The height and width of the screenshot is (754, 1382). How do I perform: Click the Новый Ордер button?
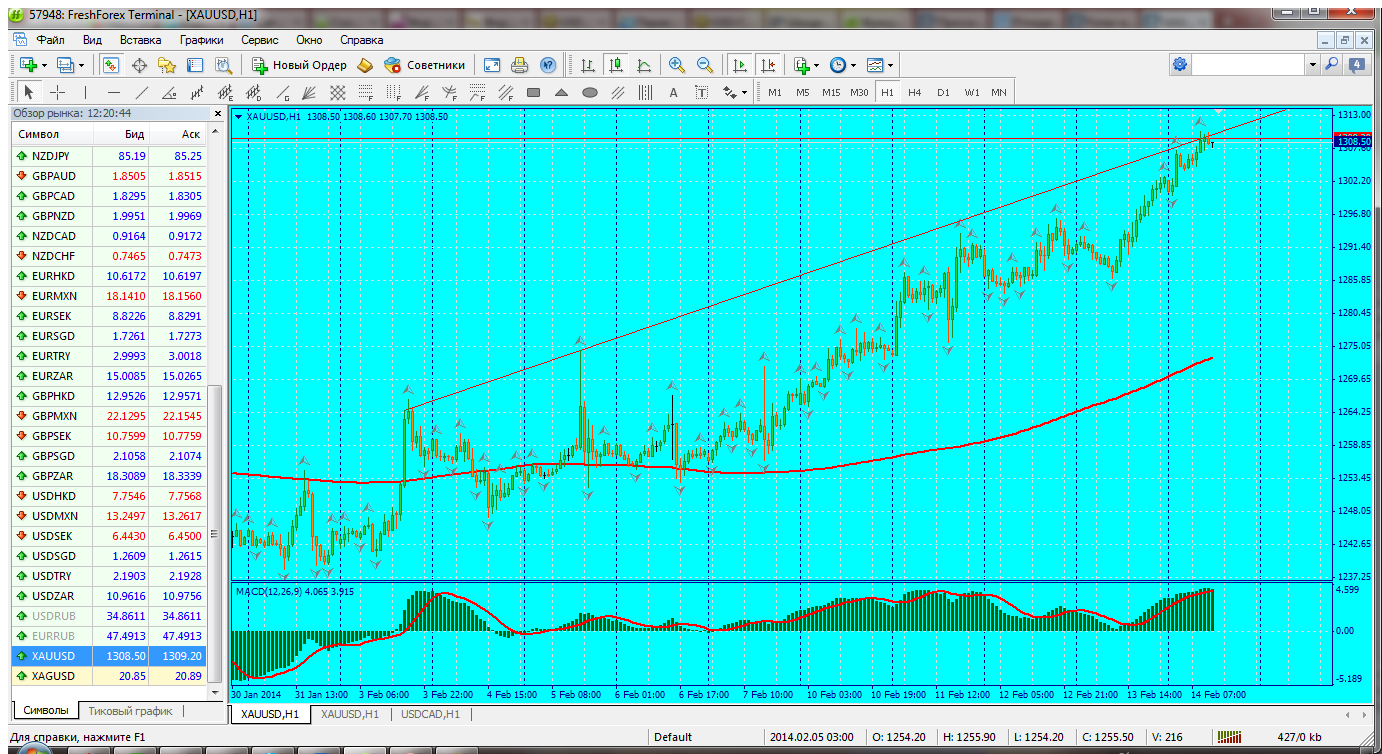pyautogui.click(x=299, y=65)
